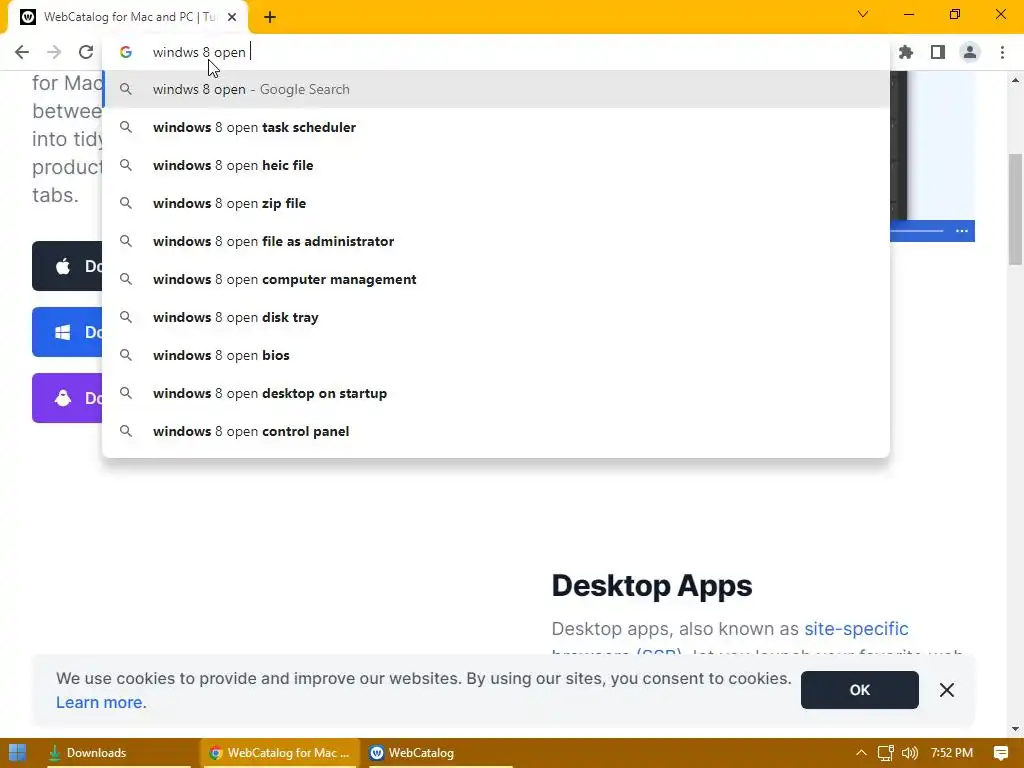
Task: Reload the page with refresh icon
Action: [86, 52]
